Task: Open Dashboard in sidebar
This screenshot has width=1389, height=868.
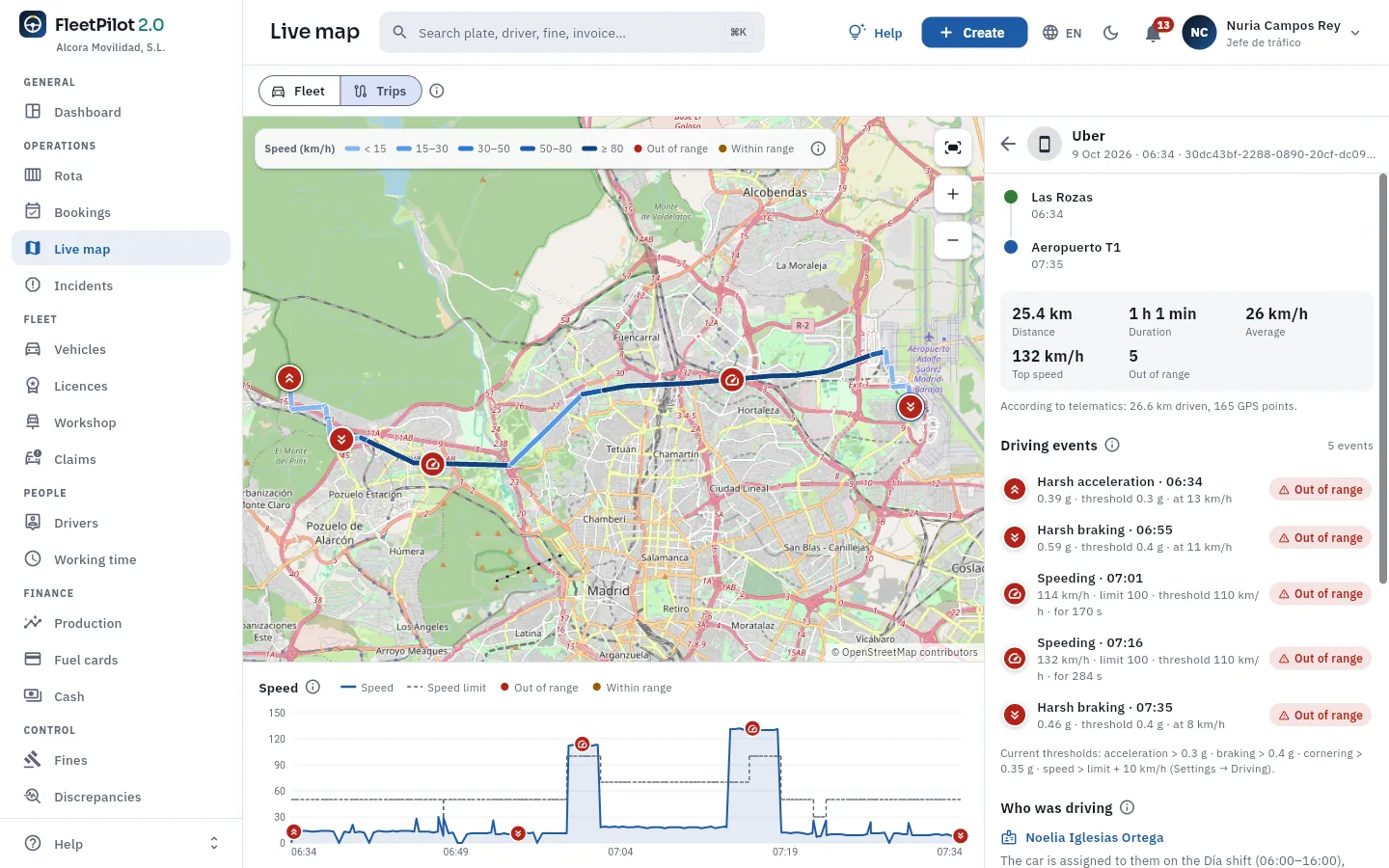Action: coord(122,112)
